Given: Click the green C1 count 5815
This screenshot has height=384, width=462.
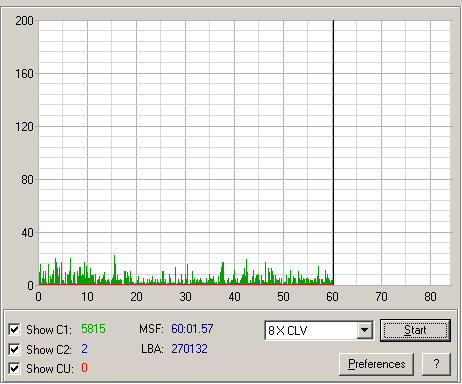Looking at the screenshot, I should pyautogui.click(x=93, y=329).
